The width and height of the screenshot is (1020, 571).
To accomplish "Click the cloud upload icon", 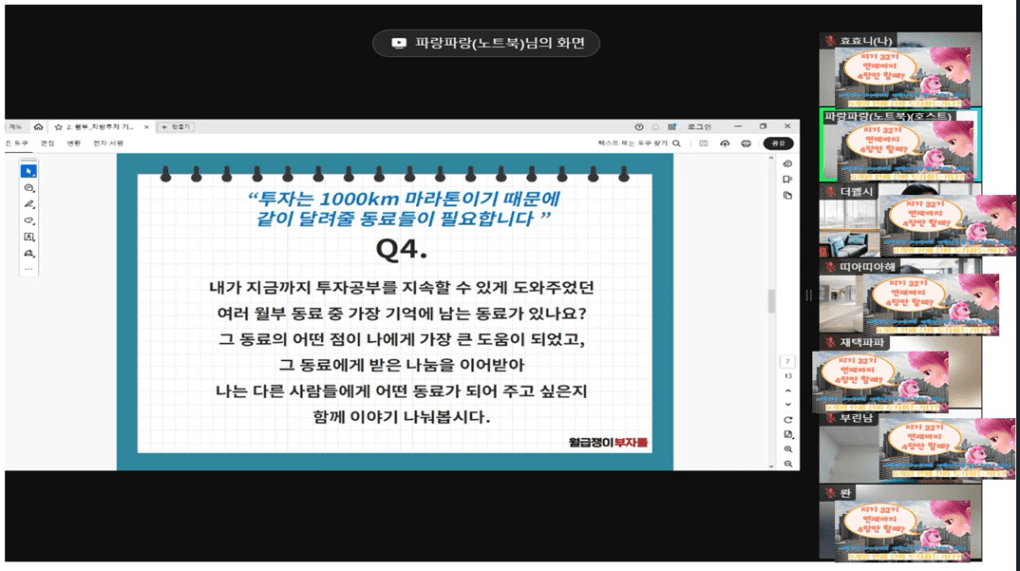I will tap(725, 143).
